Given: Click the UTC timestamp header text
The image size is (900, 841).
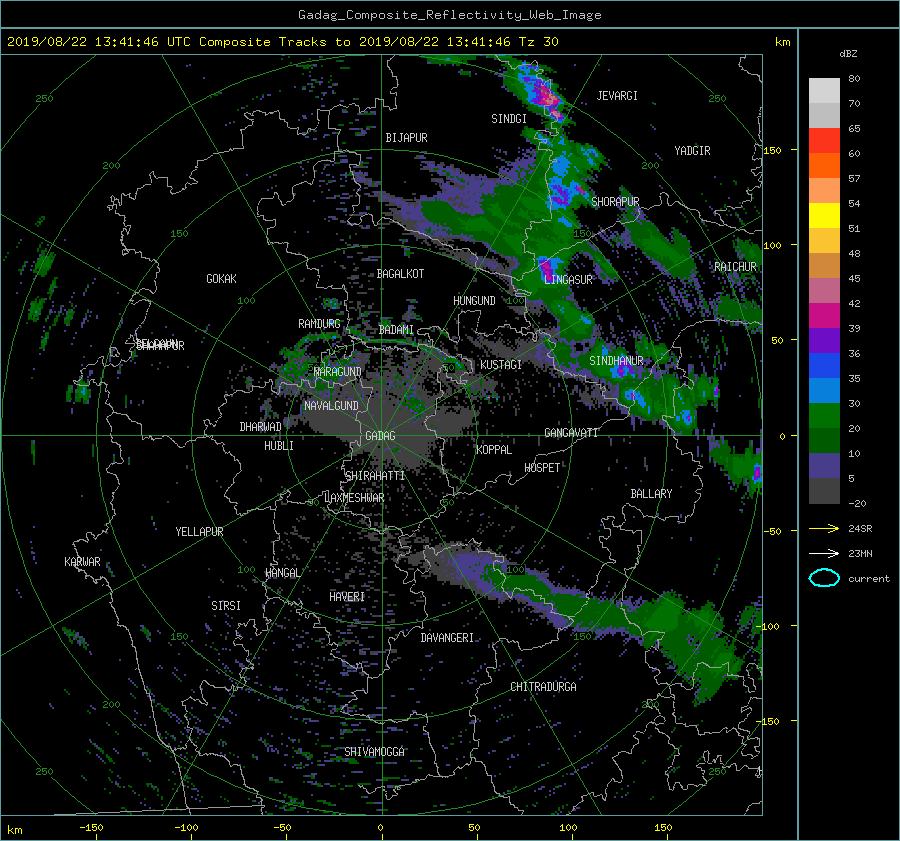Looking at the screenshot, I should point(282,42).
